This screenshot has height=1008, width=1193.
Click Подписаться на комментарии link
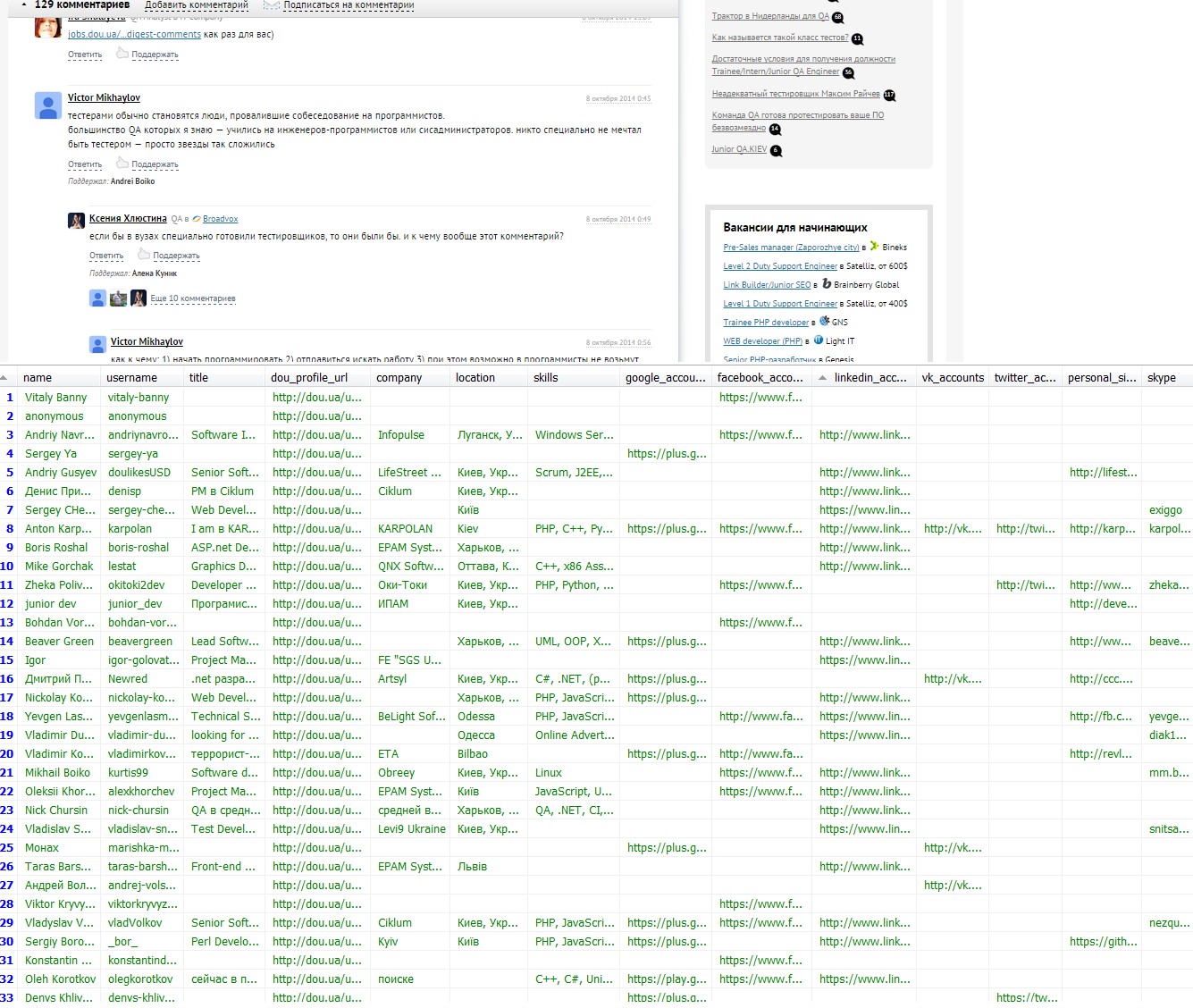349,5
